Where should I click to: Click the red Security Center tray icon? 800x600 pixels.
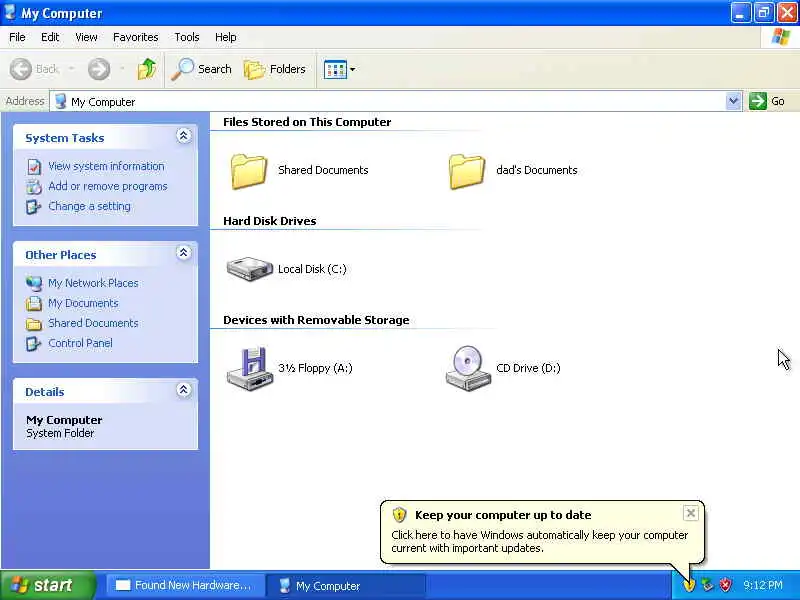(725, 585)
